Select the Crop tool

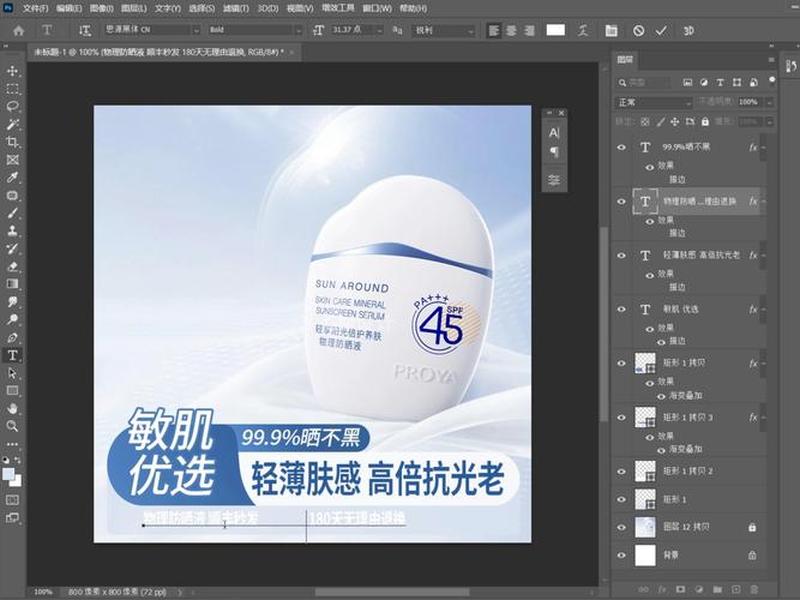(12, 142)
